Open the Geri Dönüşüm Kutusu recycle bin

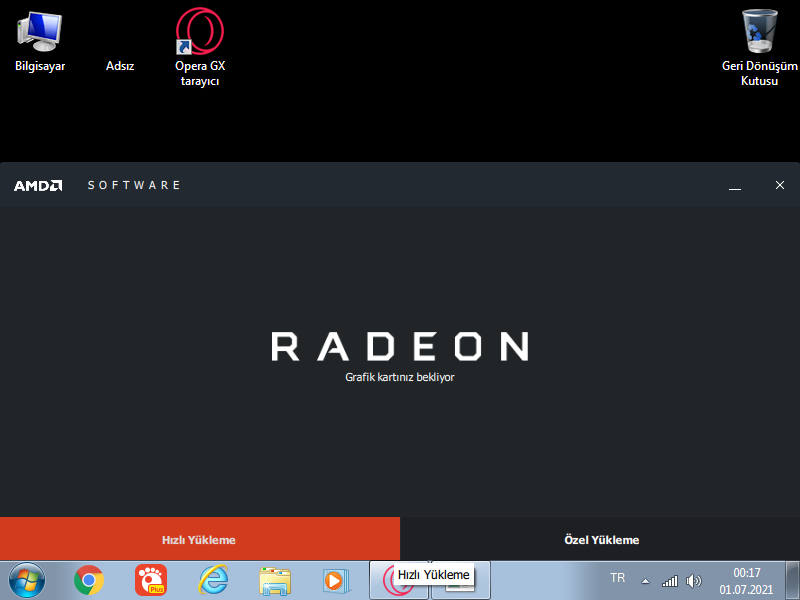click(x=759, y=47)
